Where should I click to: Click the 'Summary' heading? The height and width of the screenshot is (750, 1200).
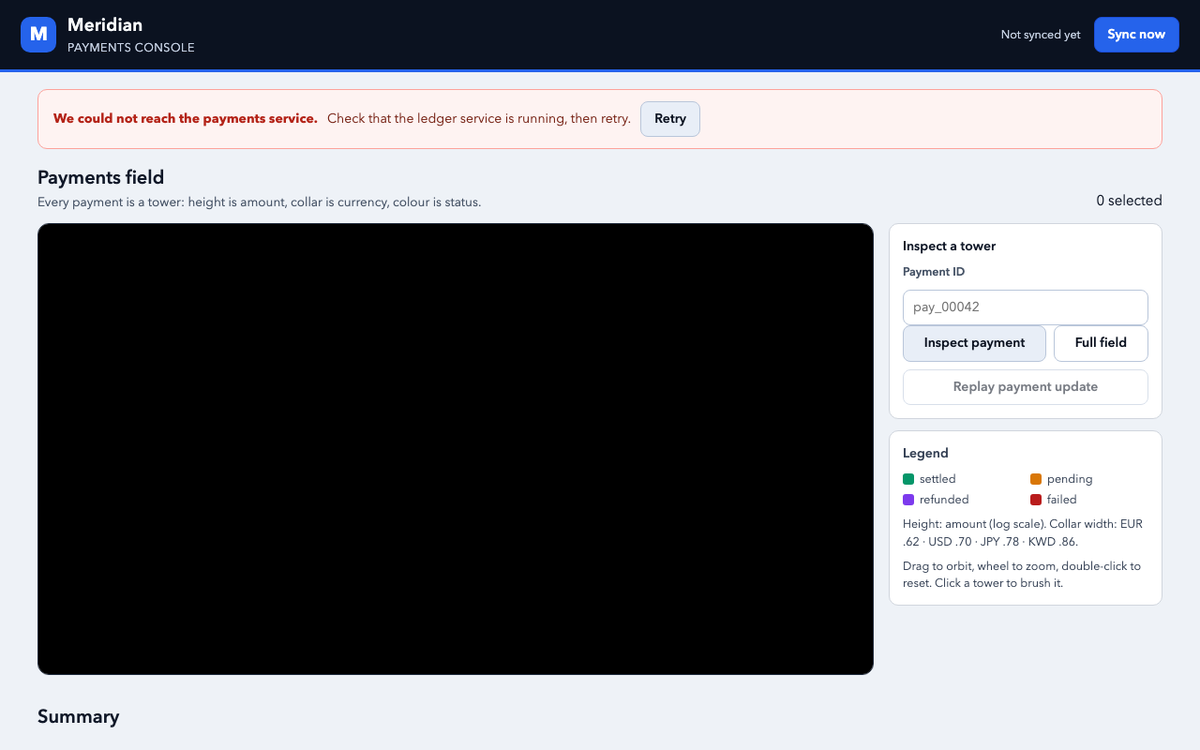pos(78,717)
